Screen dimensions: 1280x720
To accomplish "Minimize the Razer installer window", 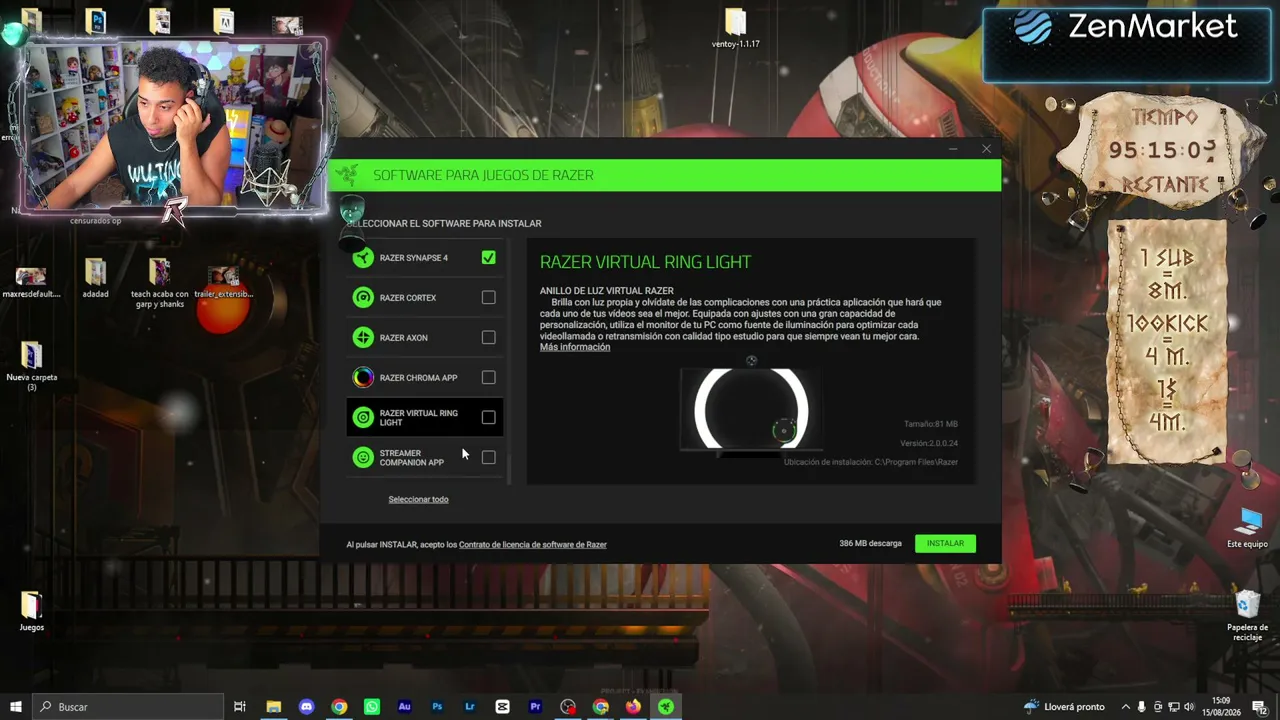I will [x=953, y=149].
